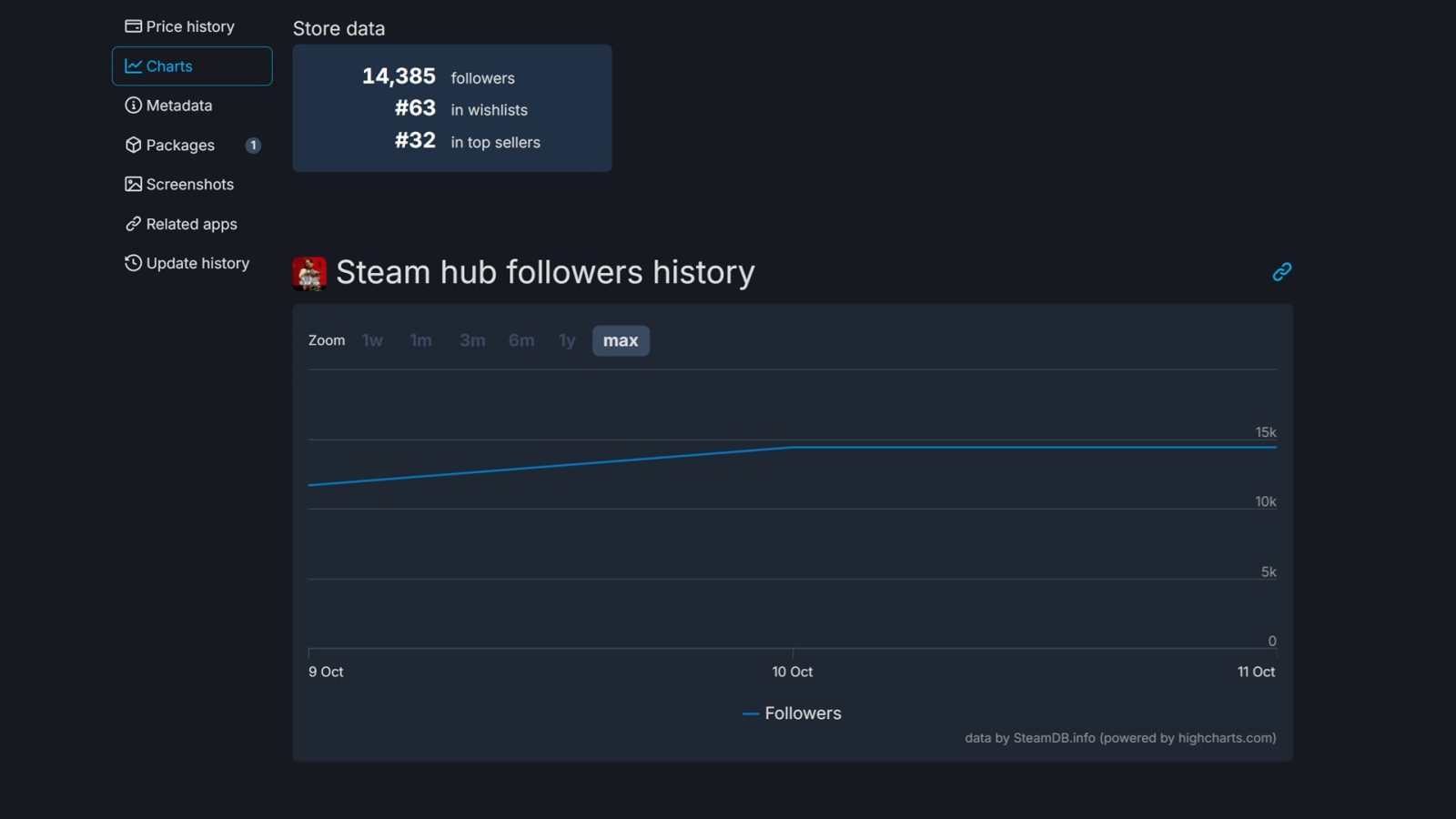1456x819 pixels.
Task: Click the Related apps link icon
Action: coord(133,224)
